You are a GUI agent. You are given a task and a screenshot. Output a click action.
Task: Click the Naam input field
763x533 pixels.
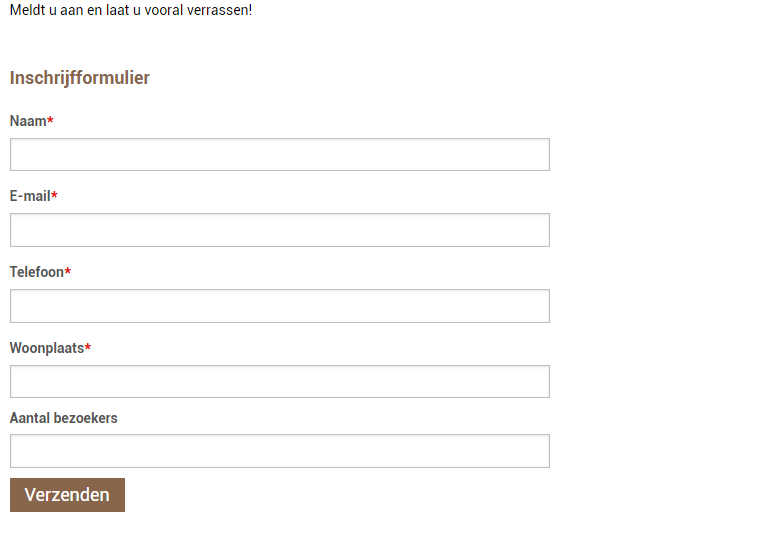tap(279, 155)
